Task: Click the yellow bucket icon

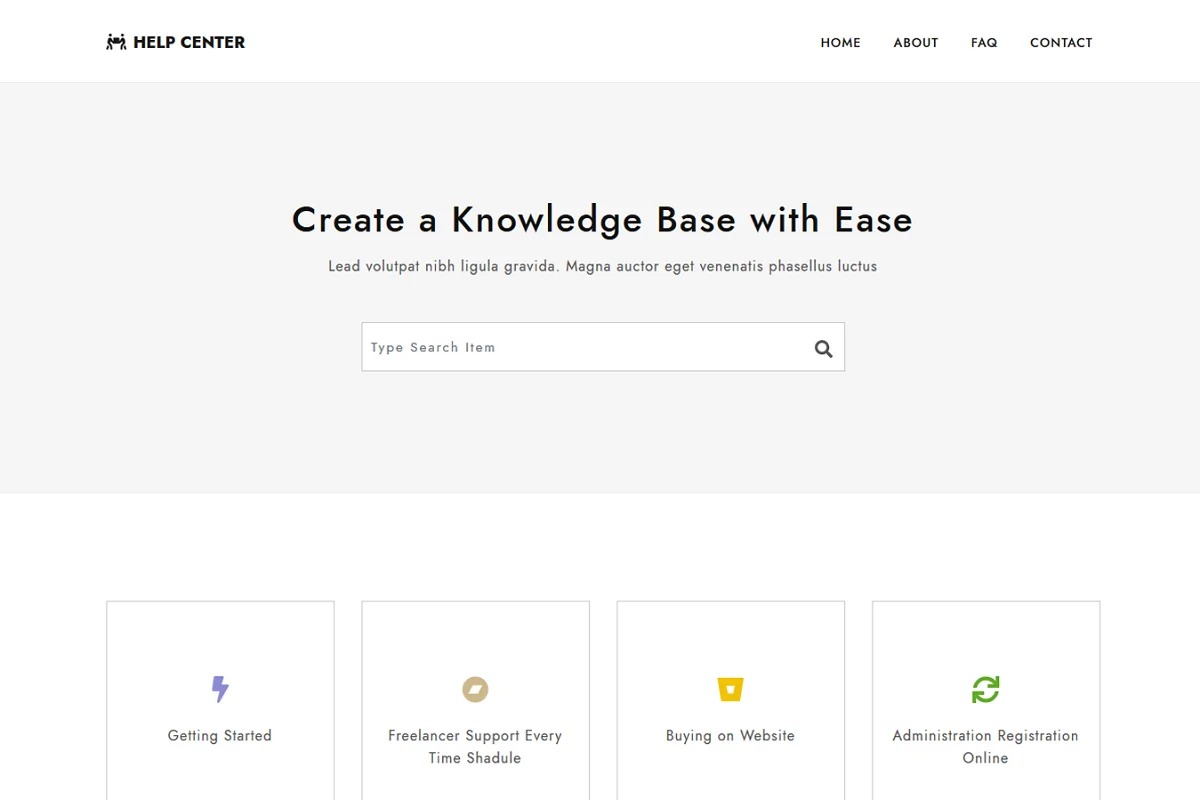Action: click(730, 689)
